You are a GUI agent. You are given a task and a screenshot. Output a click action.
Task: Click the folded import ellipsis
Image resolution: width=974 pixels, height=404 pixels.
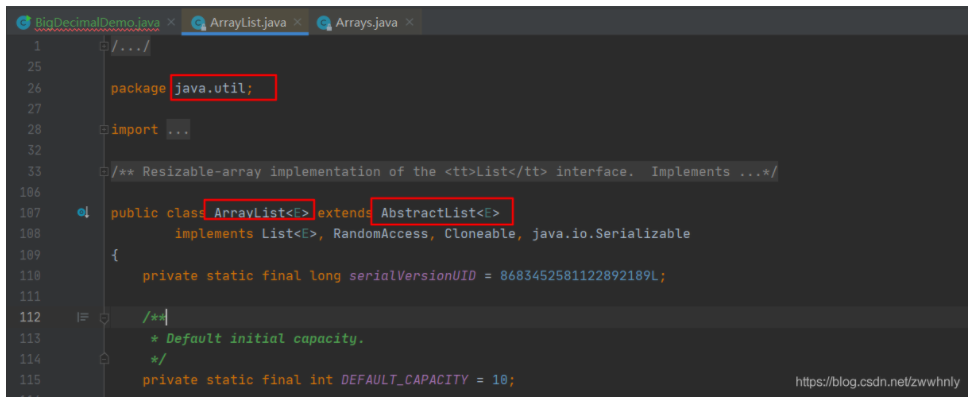click(178, 130)
